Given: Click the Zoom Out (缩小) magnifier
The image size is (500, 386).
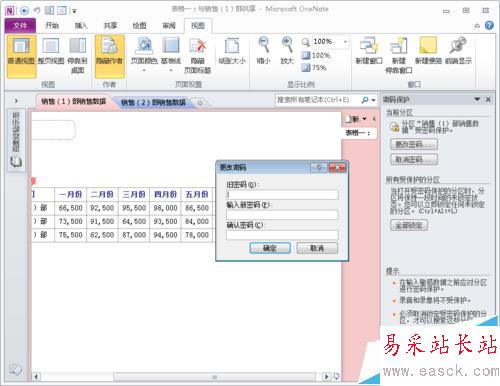Looking at the screenshot, I should click(264, 52).
